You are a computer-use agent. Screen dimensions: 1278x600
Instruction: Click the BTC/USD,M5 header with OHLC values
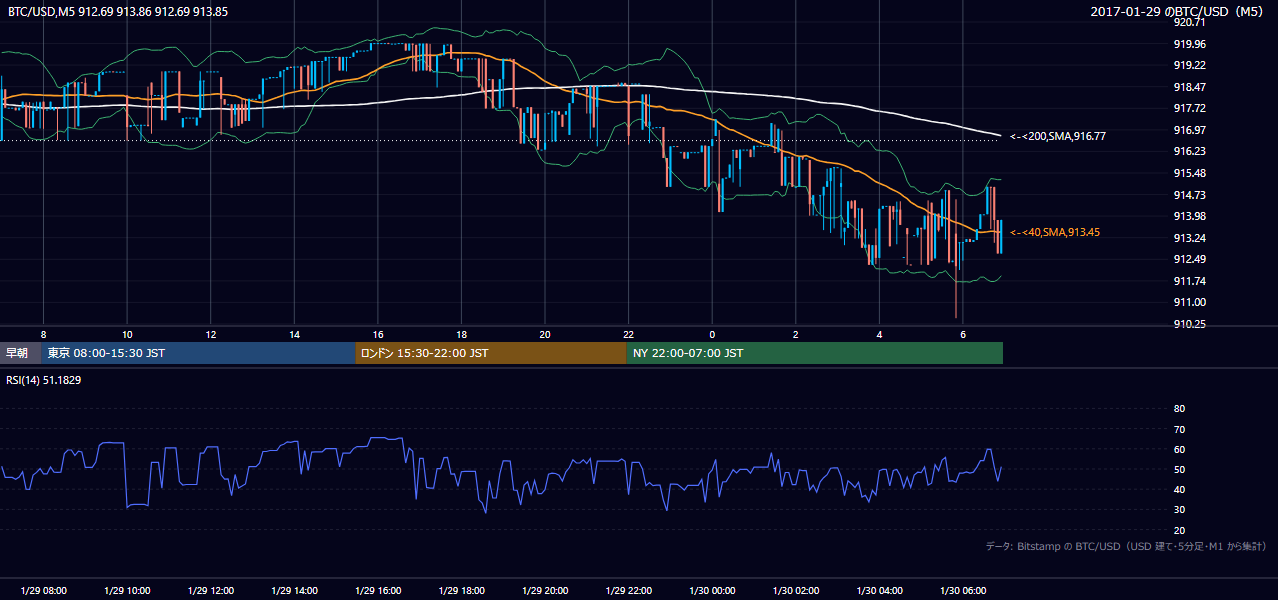pos(118,11)
